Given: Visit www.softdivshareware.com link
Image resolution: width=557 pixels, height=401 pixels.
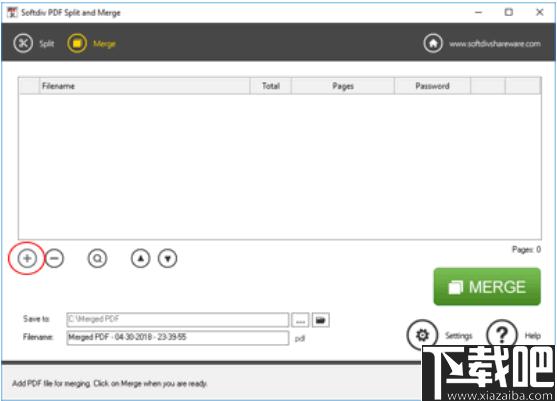Looking at the screenshot, I should pyautogui.click(x=495, y=44).
